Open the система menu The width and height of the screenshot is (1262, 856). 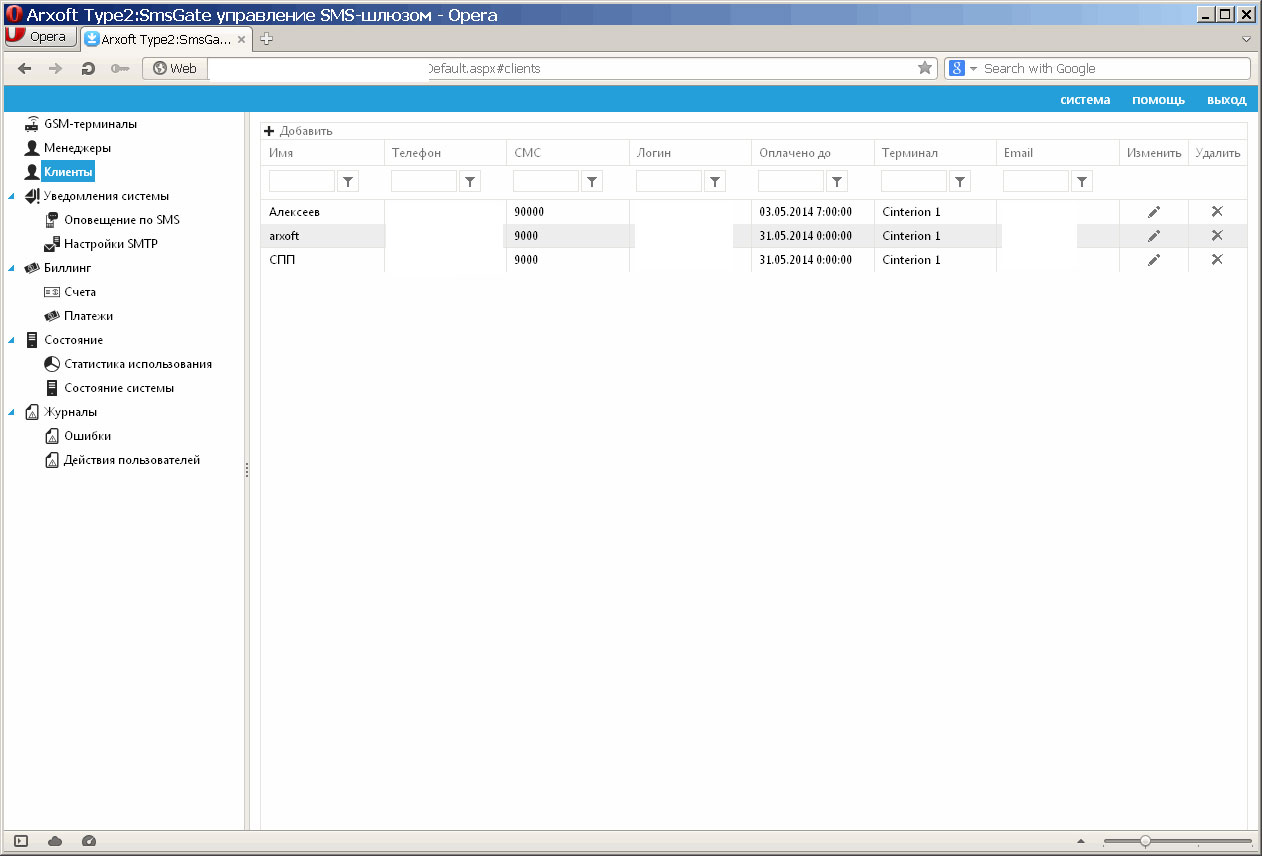click(x=1085, y=100)
